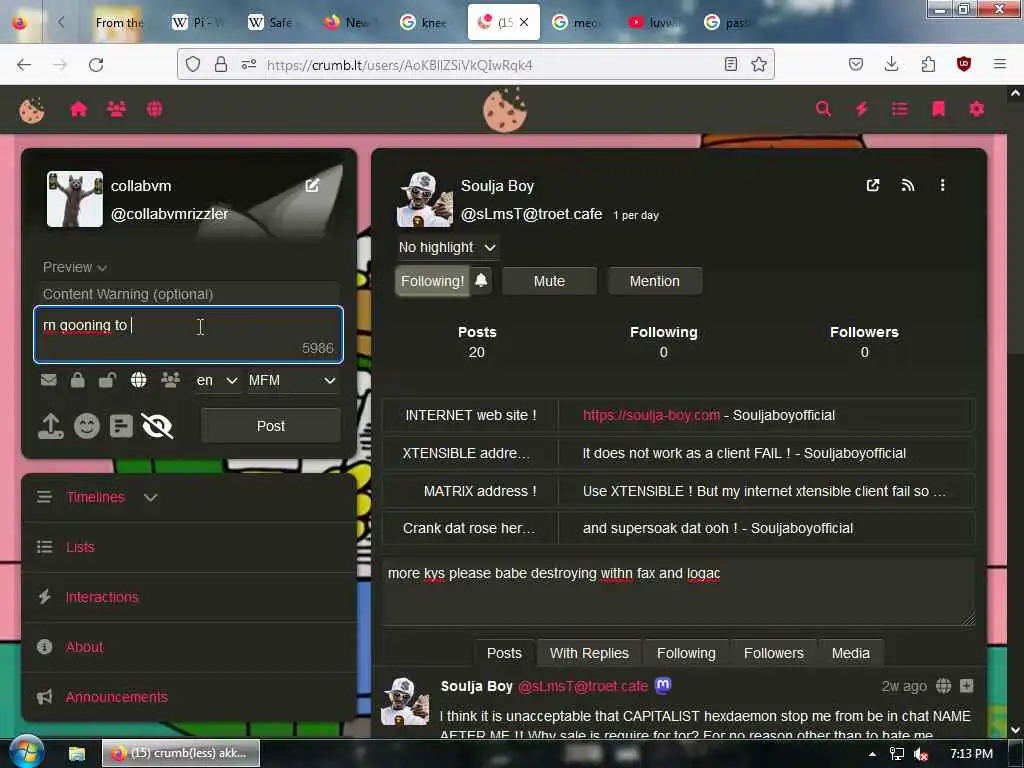The image size is (1024, 768).
Task: Open the three-dot account actions menu
Action: [x=942, y=185]
